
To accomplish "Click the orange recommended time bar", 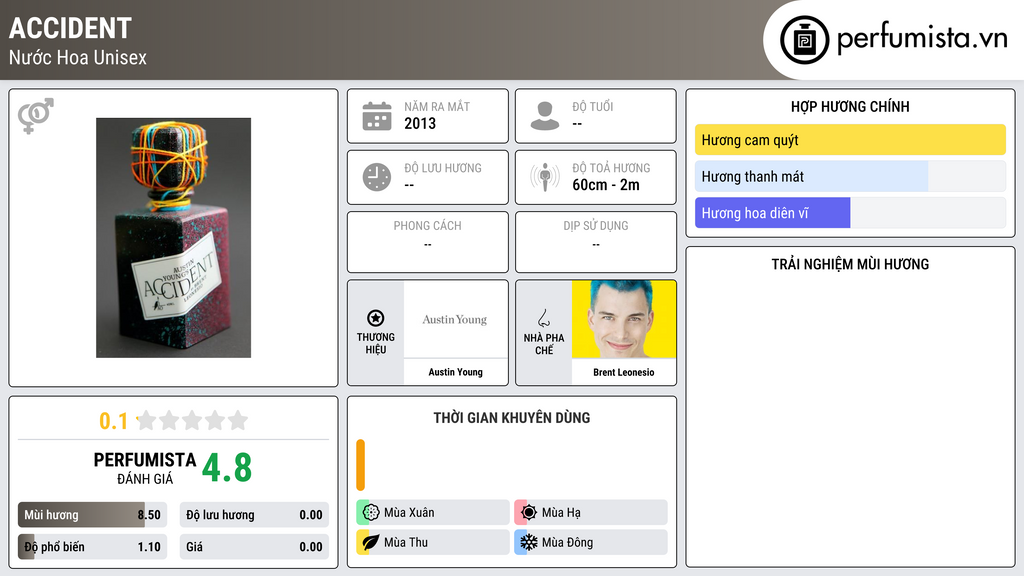I will tap(360, 465).
